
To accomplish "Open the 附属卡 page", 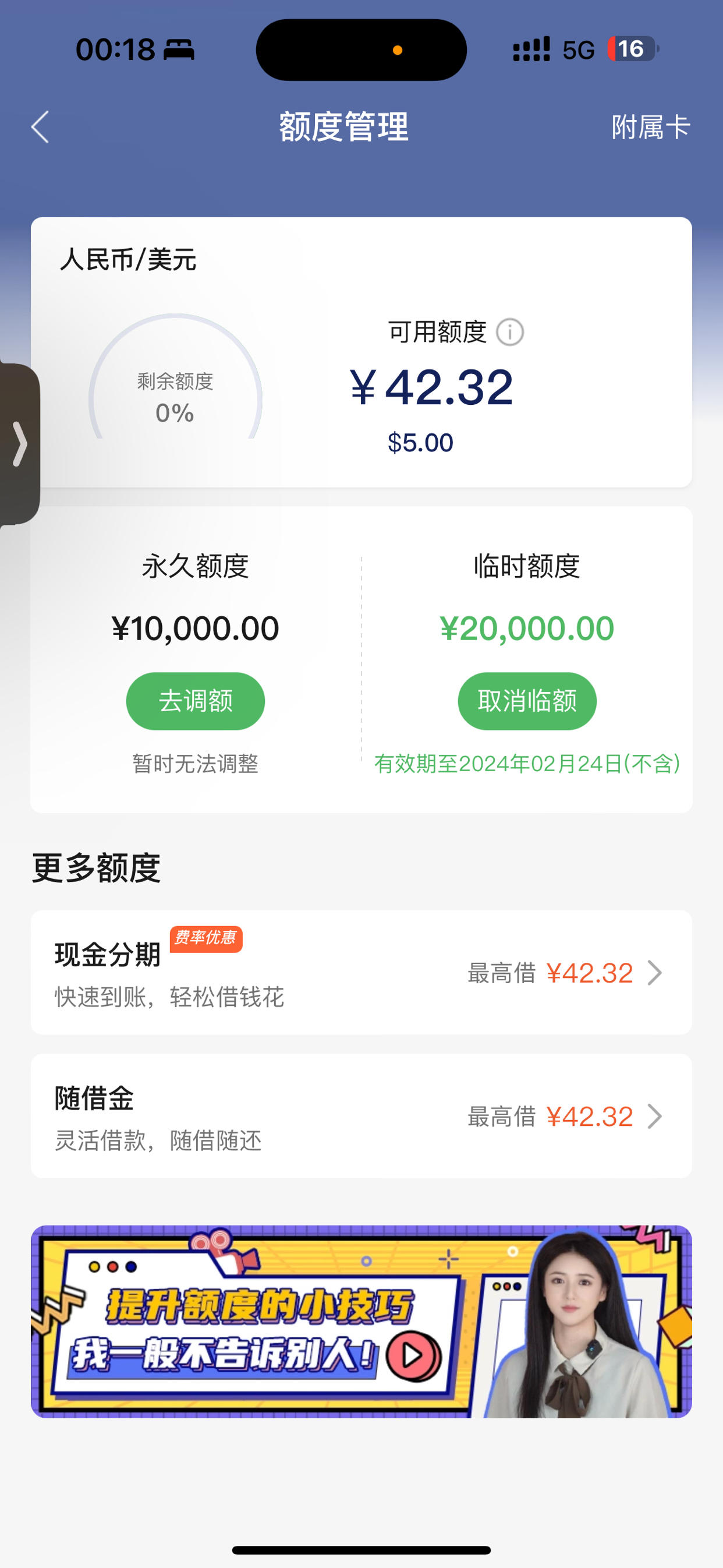I will [x=651, y=127].
